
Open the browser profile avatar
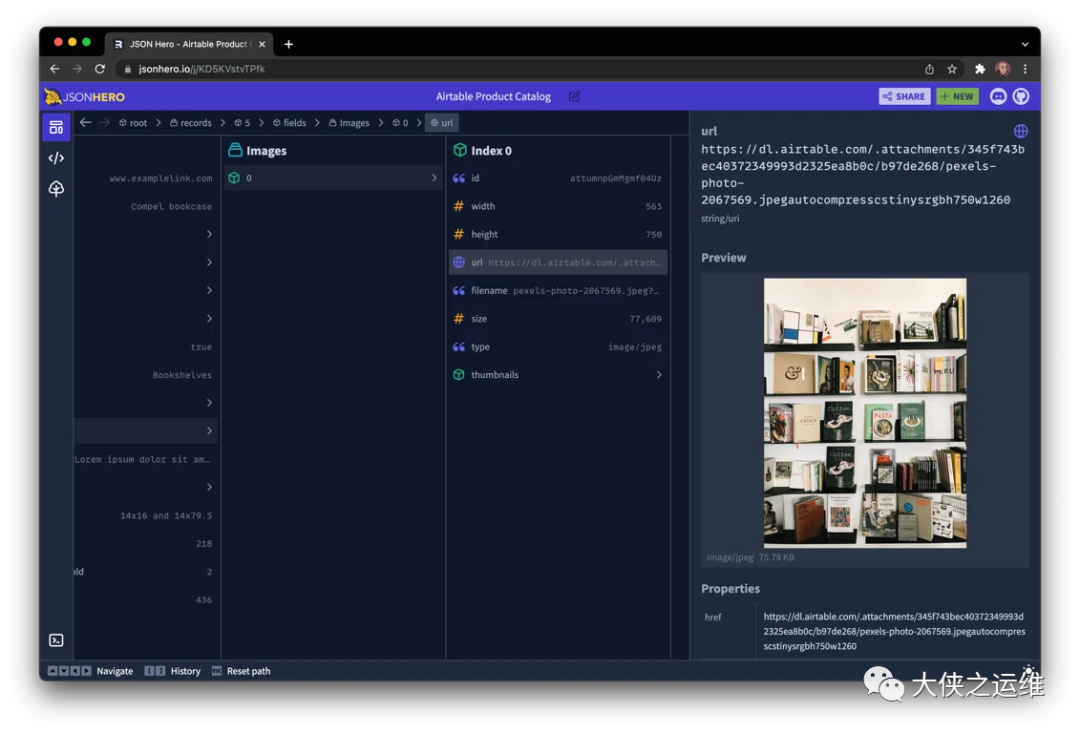(x=1003, y=69)
